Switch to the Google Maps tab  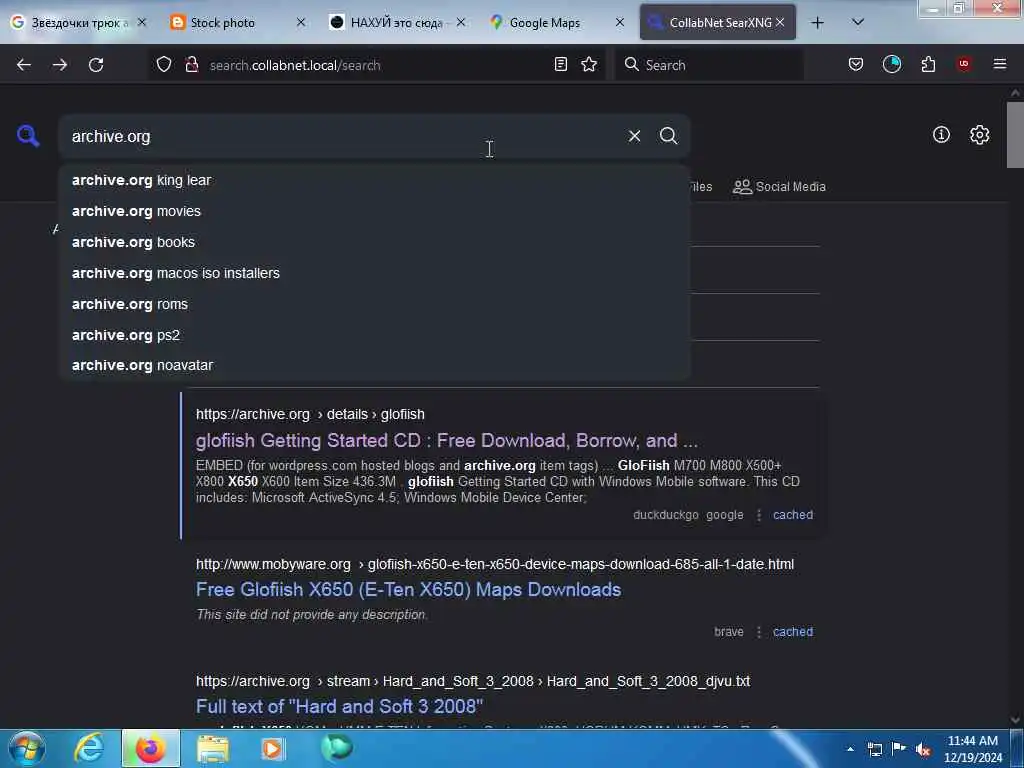tap(557, 23)
